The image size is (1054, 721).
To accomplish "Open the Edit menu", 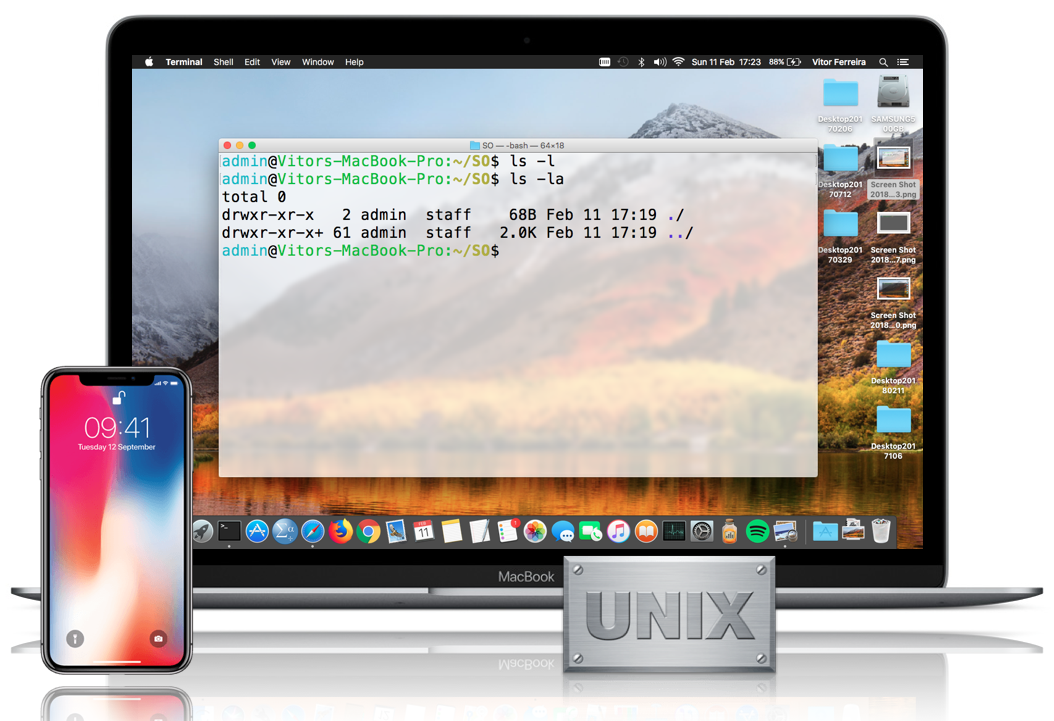I will [x=252, y=62].
